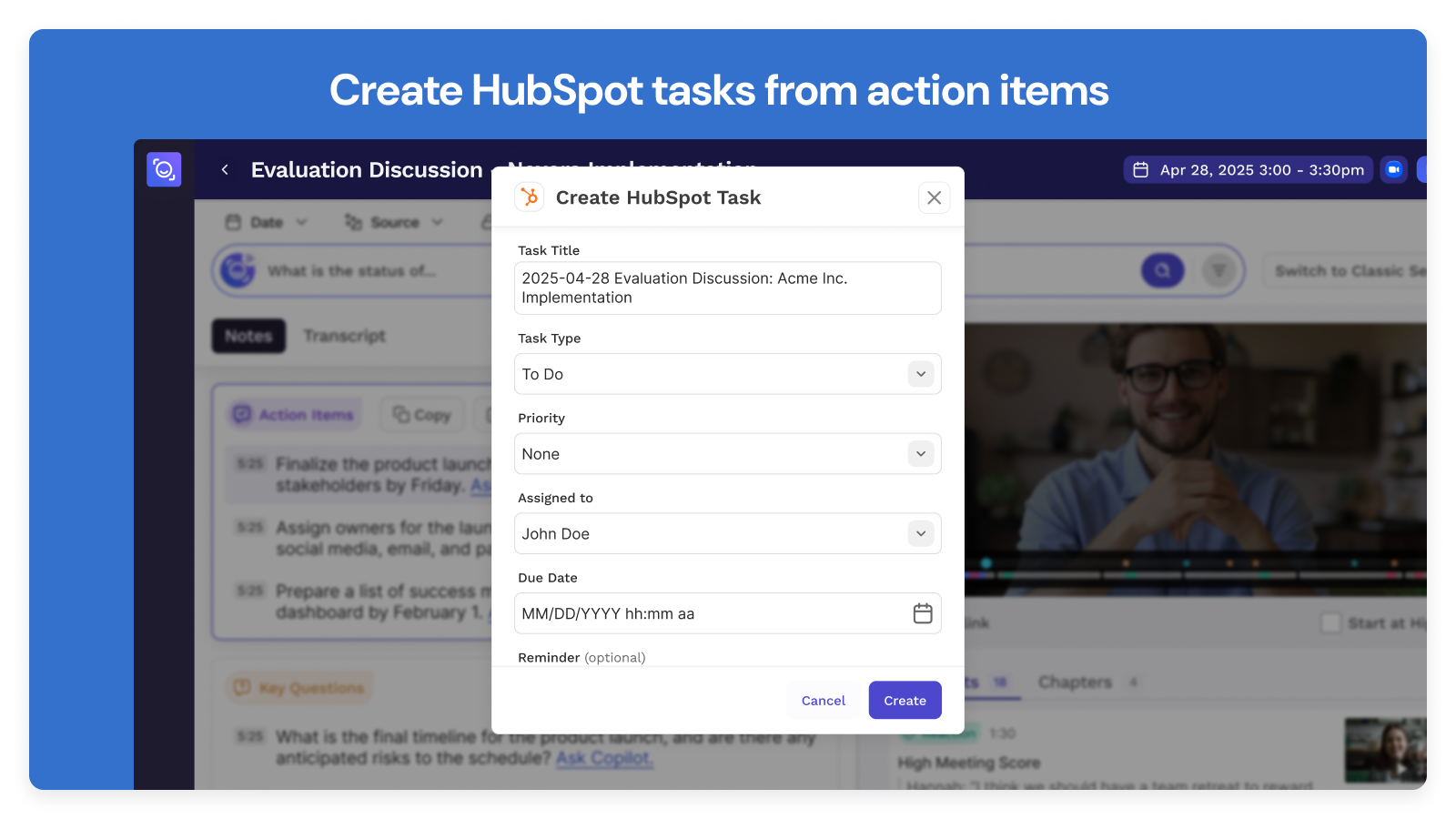Click the Cancel button
The height and width of the screenshot is (819, 1456).
pos(823,701)
